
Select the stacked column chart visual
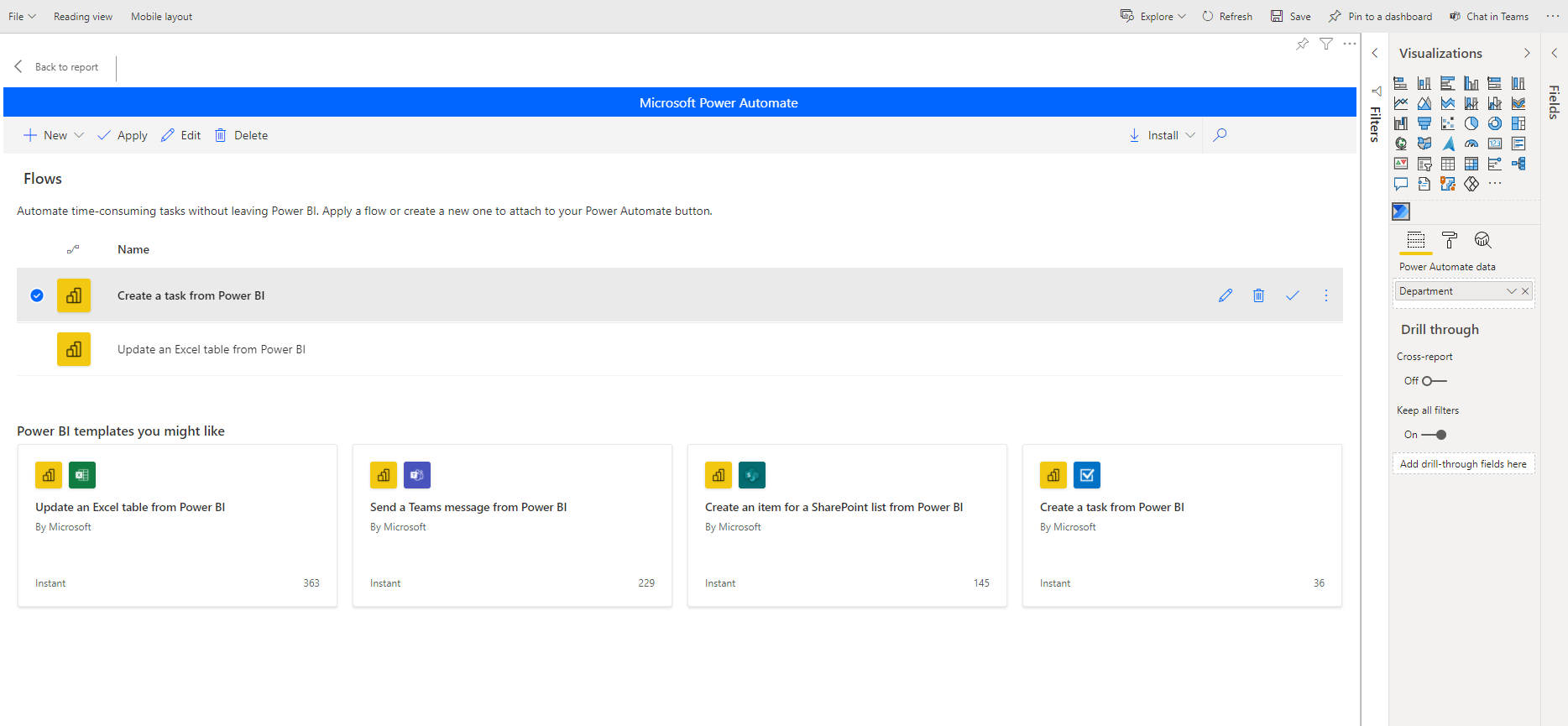pos(1424,83)
